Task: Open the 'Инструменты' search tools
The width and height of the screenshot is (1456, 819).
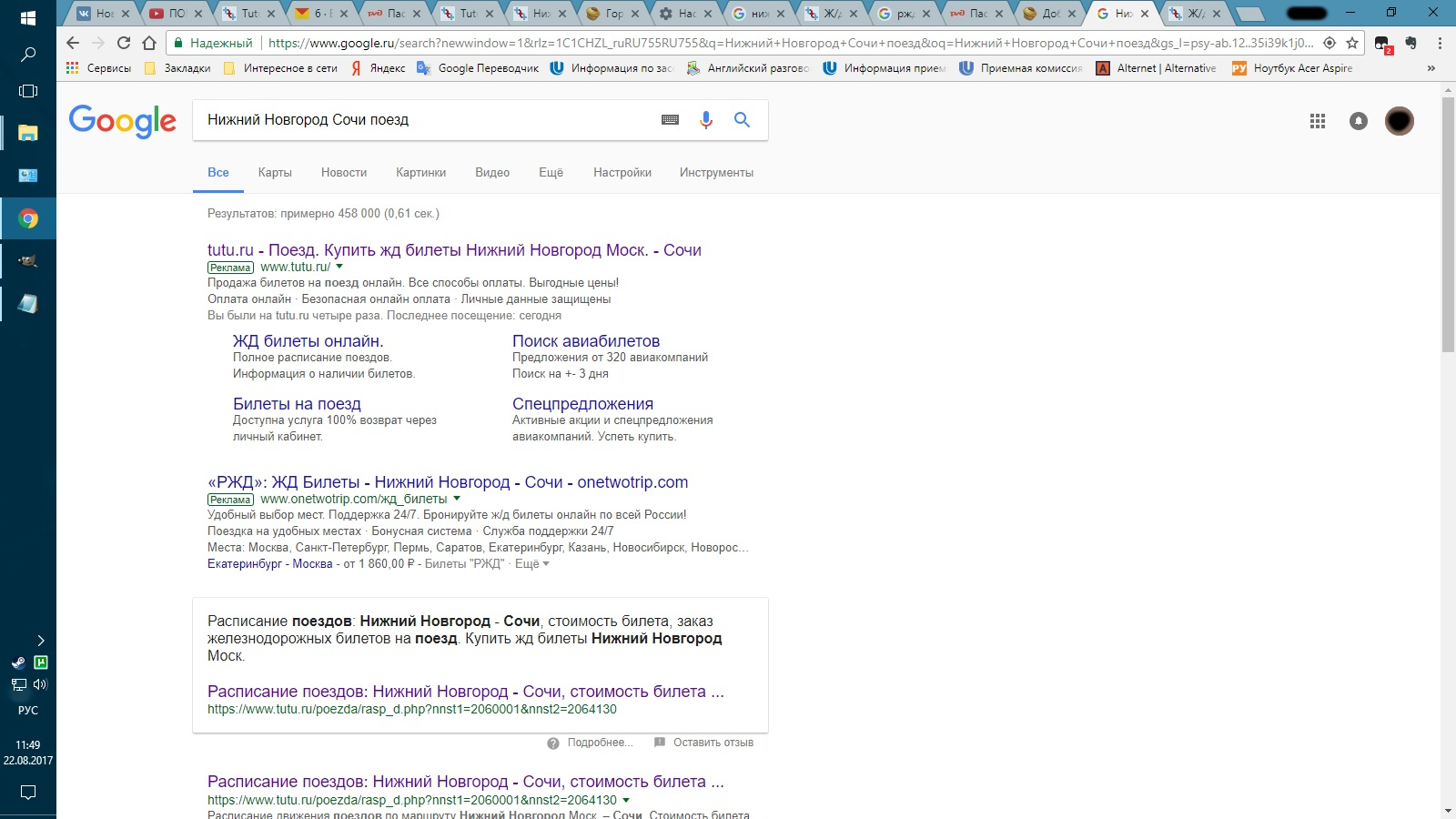Action: (716, 172)
